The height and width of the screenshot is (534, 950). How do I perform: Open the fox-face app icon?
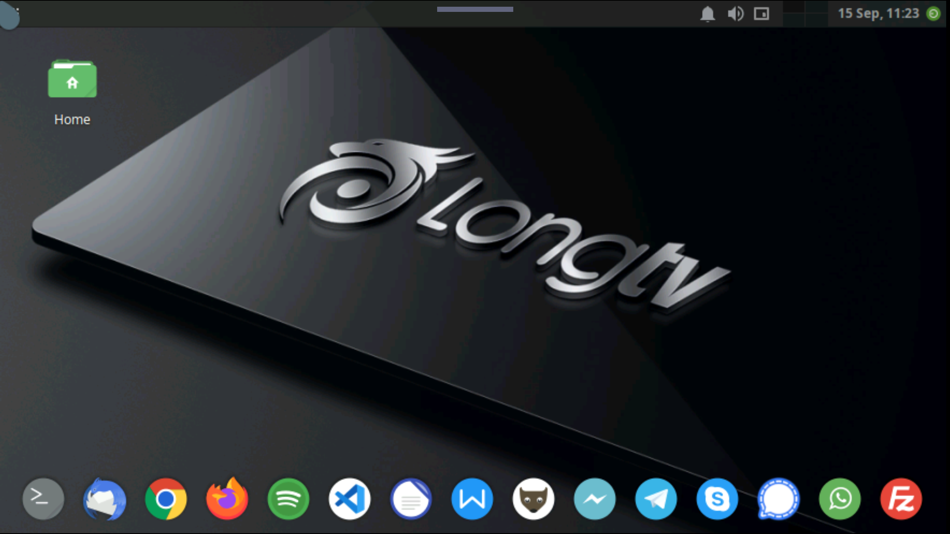point(533,499)
